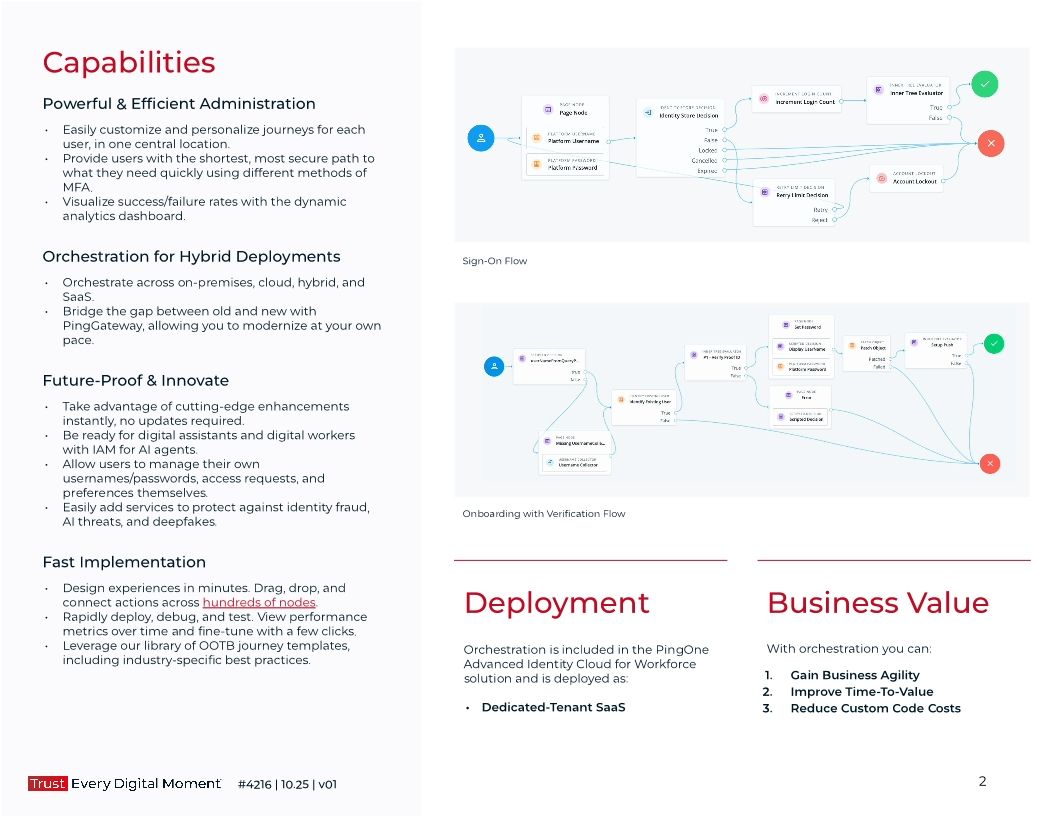Select the Username Collector node icon

click(x=549, y=461)
